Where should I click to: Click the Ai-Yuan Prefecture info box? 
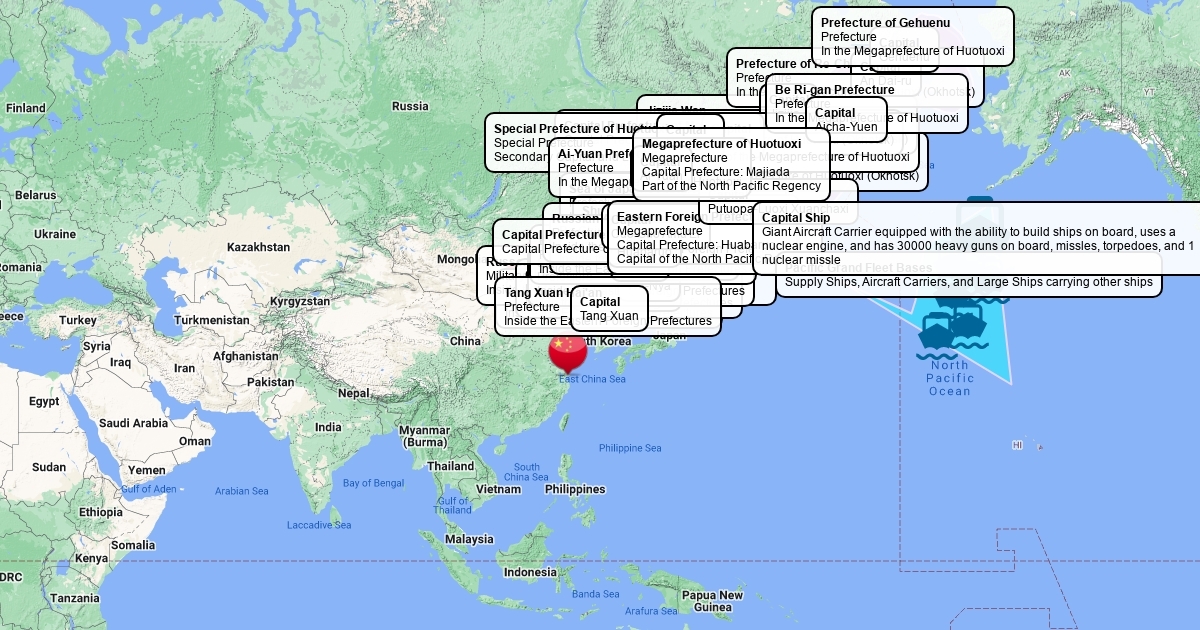590,167
